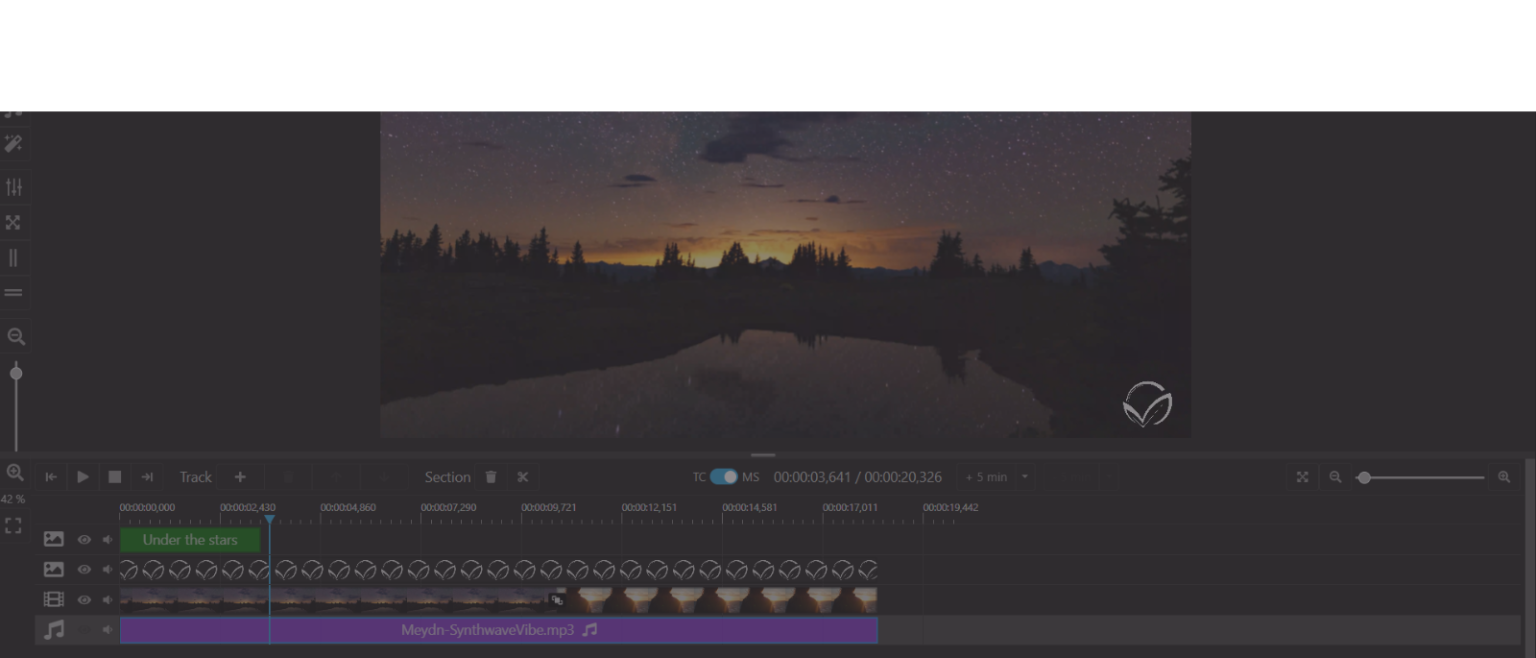Screen dimensions: 1536x658
Task: Open the dropdown arrow next to + 5 min
Action: 1025,477
